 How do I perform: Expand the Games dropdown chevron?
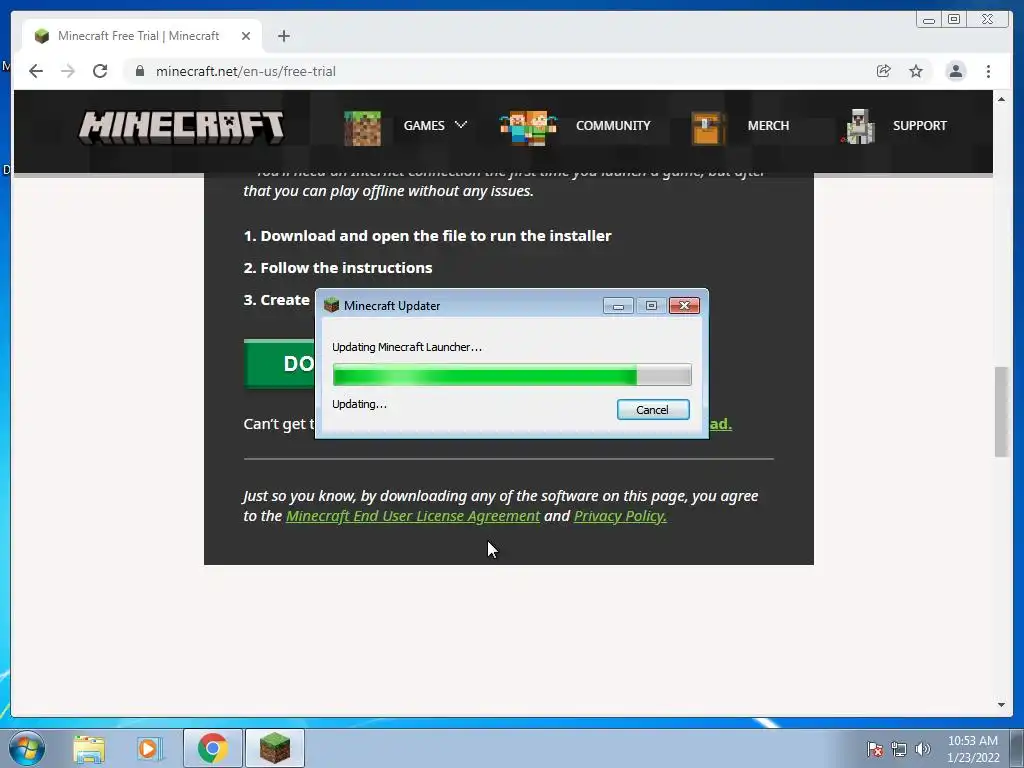pyautogui.click(x=461, y=125)
